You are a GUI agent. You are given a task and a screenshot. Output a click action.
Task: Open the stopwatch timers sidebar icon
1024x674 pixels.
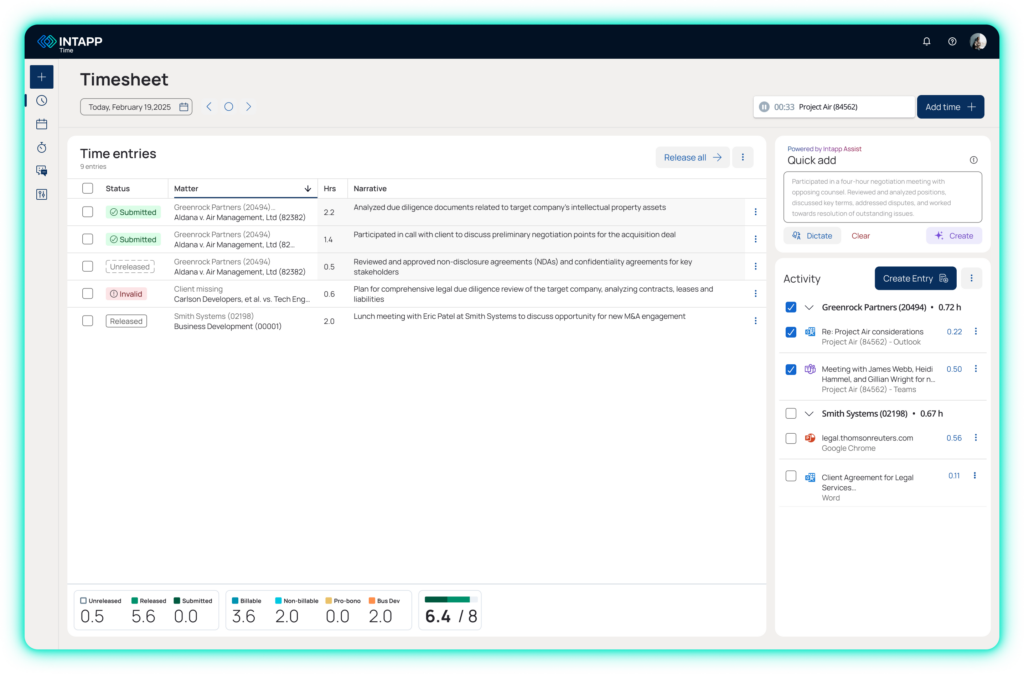click(41, 147)
